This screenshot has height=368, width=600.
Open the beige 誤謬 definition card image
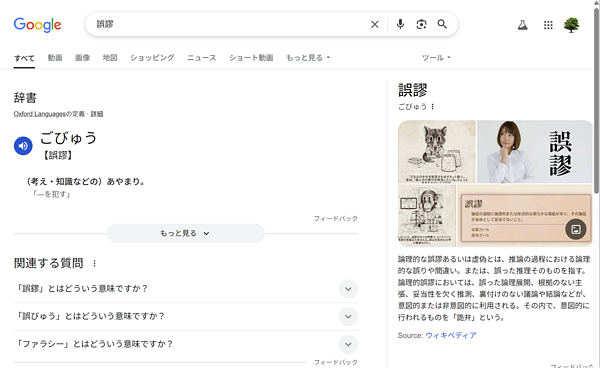[525, 215]
